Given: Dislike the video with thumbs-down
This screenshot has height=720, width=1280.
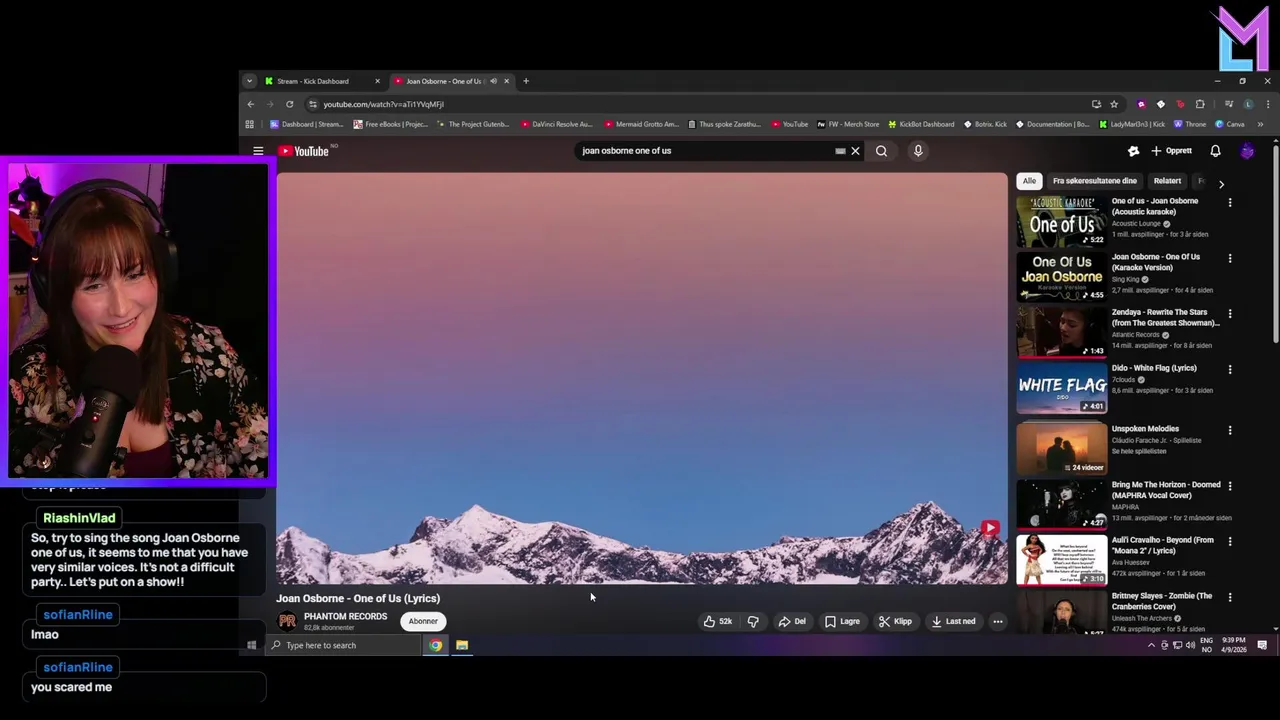Looking at the screenshot, I should coord(753,621).
